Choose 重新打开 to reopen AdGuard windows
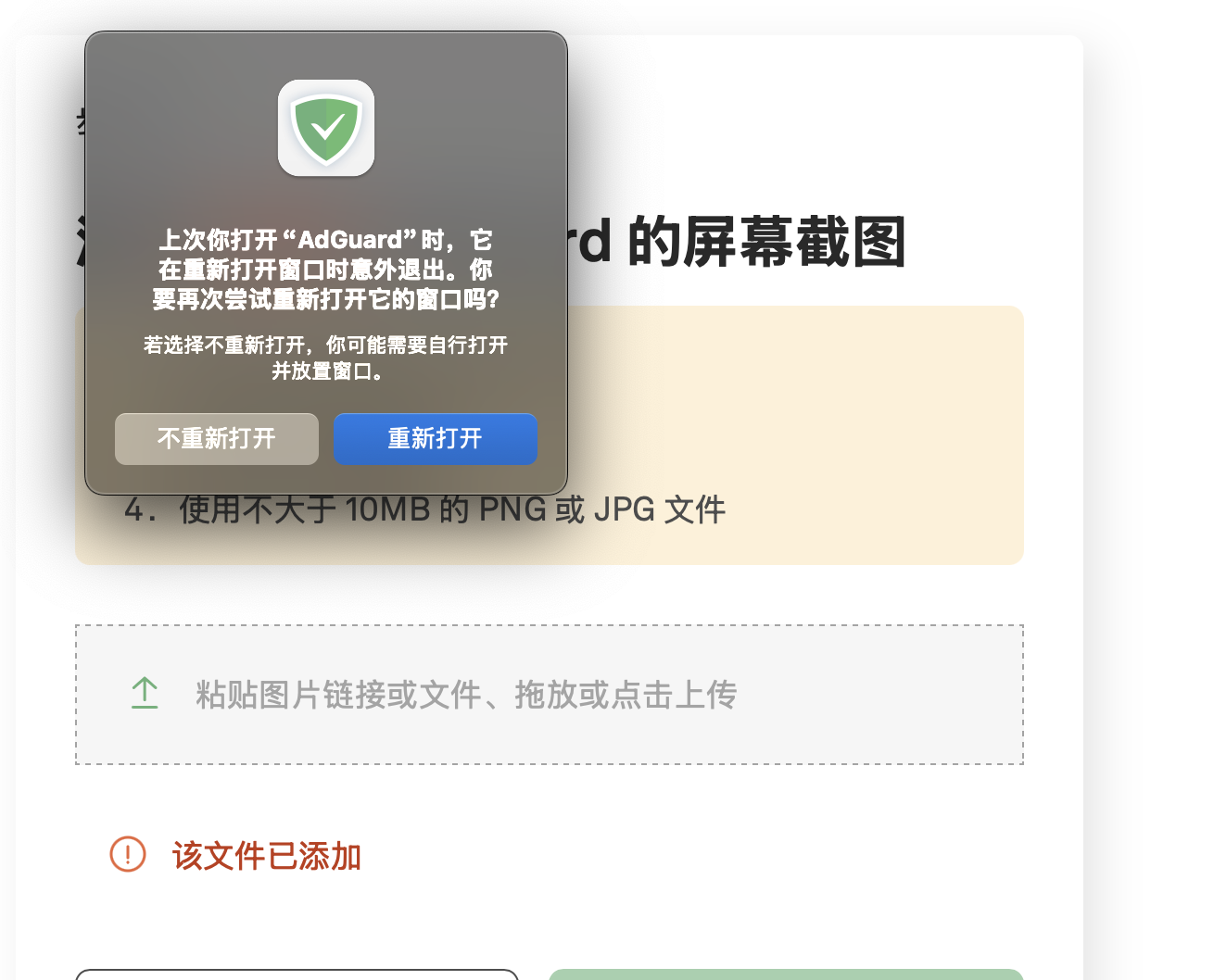This screenshot has width=1214, height=980. [x=436, y=439]
